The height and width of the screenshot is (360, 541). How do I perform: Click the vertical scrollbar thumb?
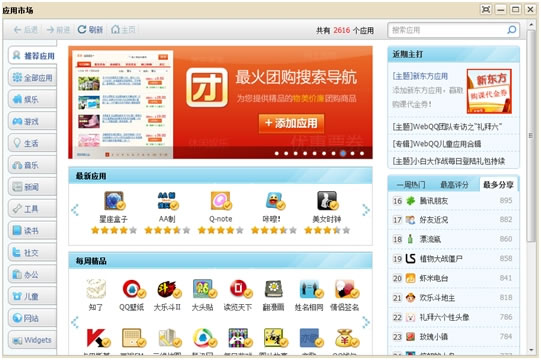click(531, 136)
